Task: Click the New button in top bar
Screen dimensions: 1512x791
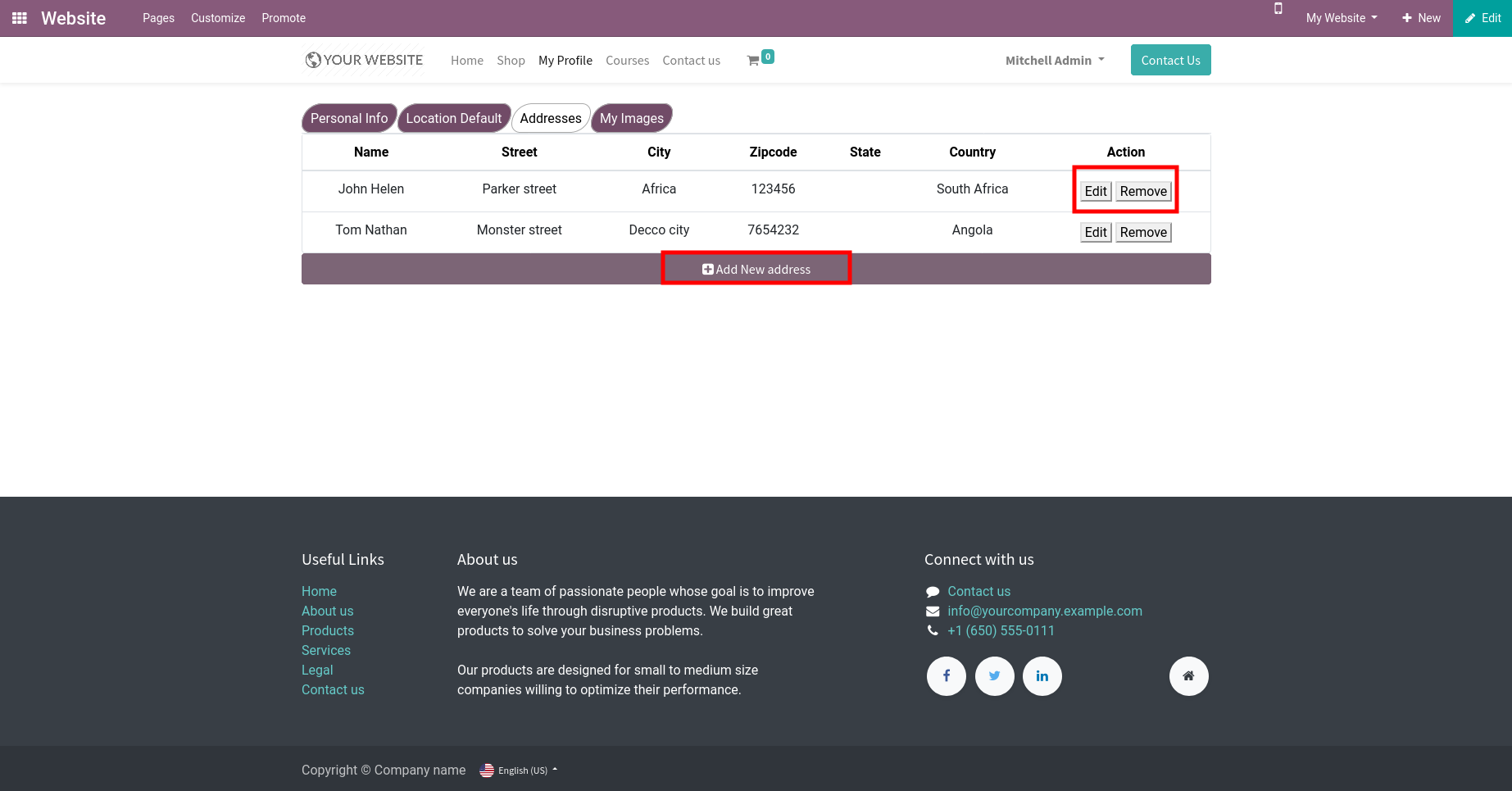Action: pos(1421,18)
